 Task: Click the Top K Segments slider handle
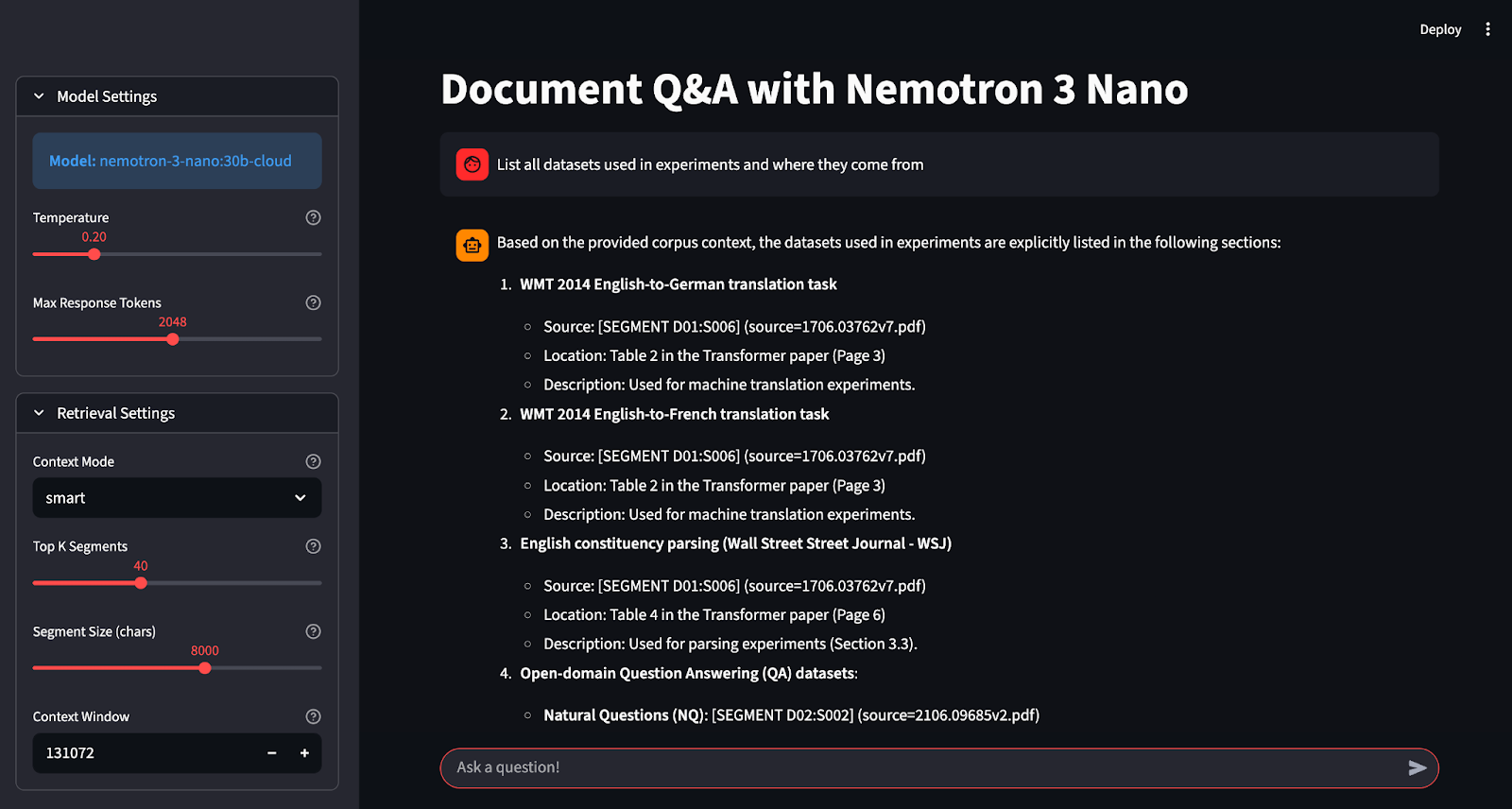click(140, 583)
